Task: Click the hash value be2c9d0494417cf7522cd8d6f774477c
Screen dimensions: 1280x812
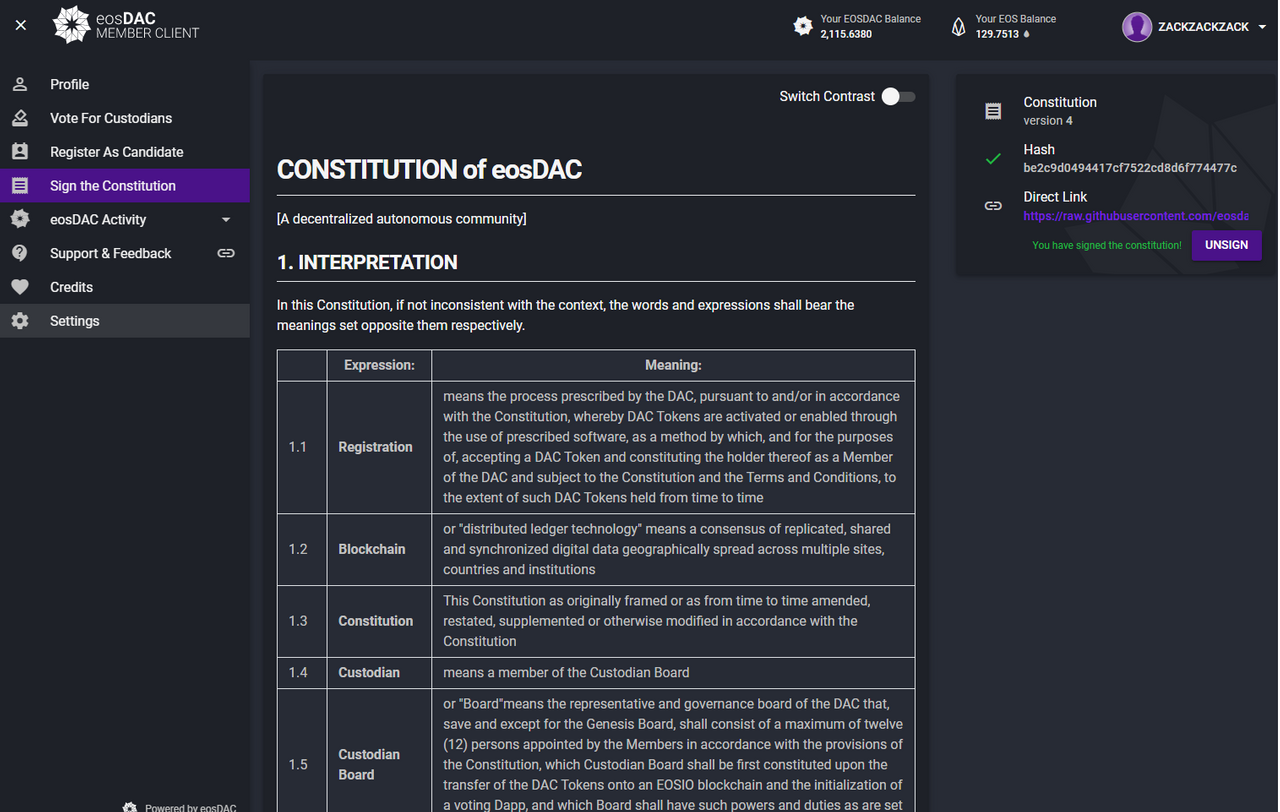Action: [1130, 168]
